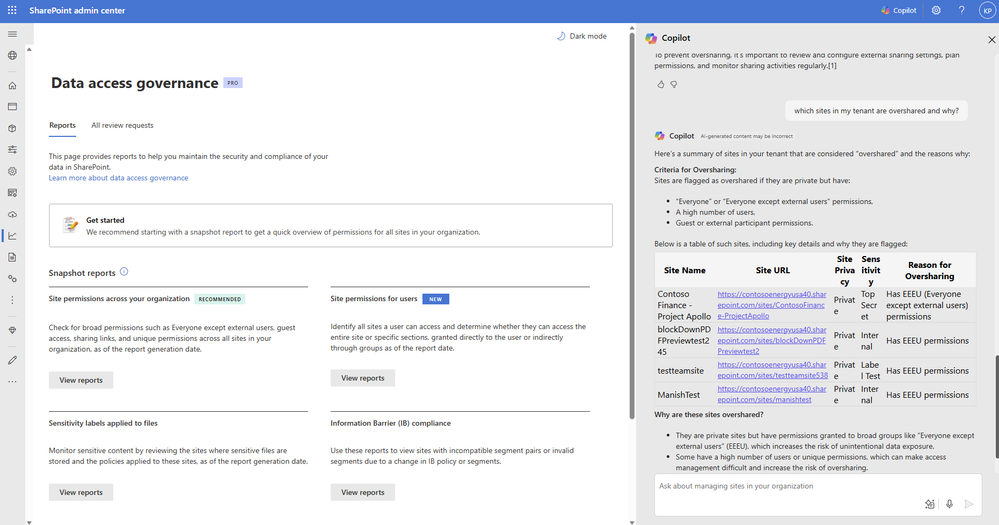Open the connected circles icon in the sidebar
The width and height of the screenshot is (999, 525).
[x=12, y=278]
